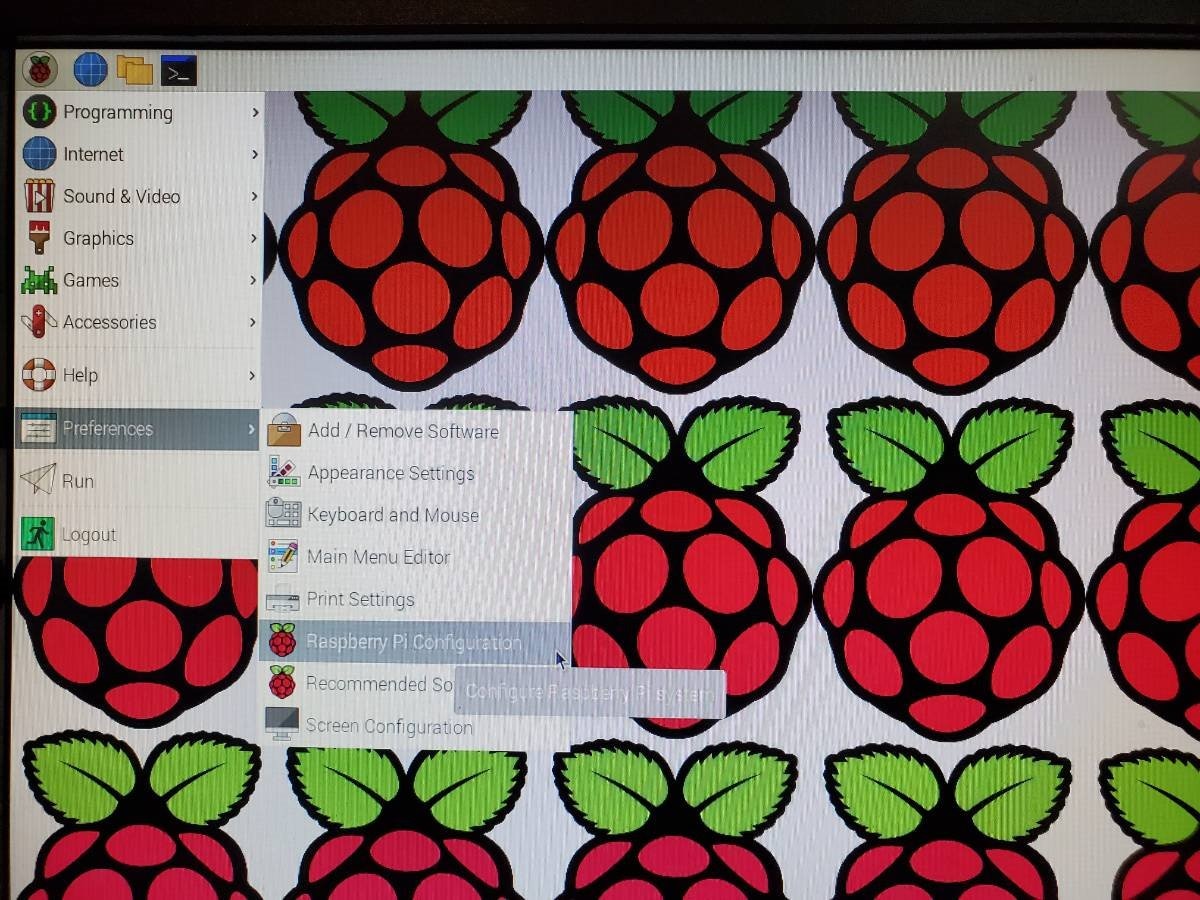Click the Preferences submenu arrow
This screenshot has width=1200, height=900.
point(252,429)
